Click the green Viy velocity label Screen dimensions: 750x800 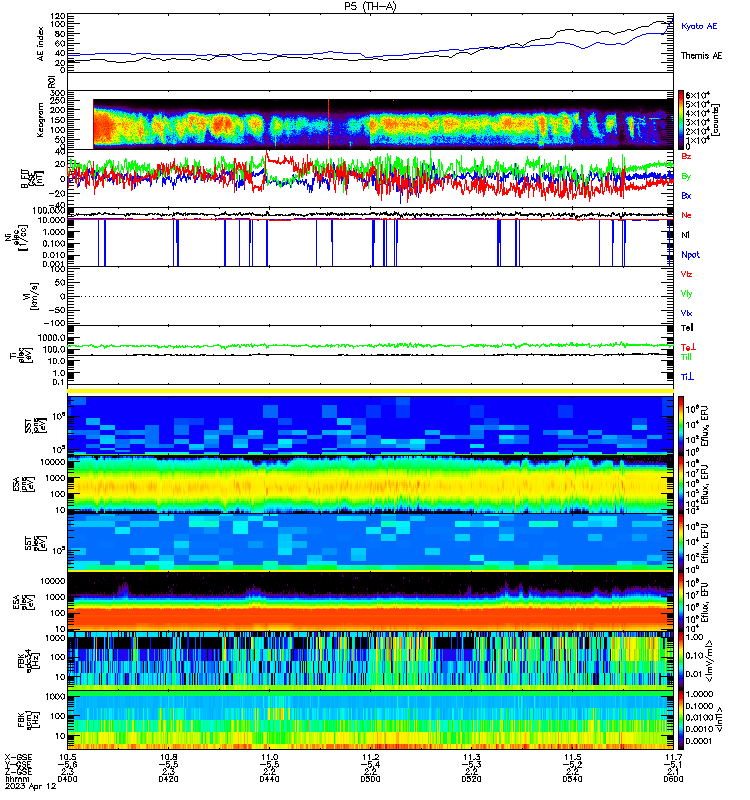point(686,294)
